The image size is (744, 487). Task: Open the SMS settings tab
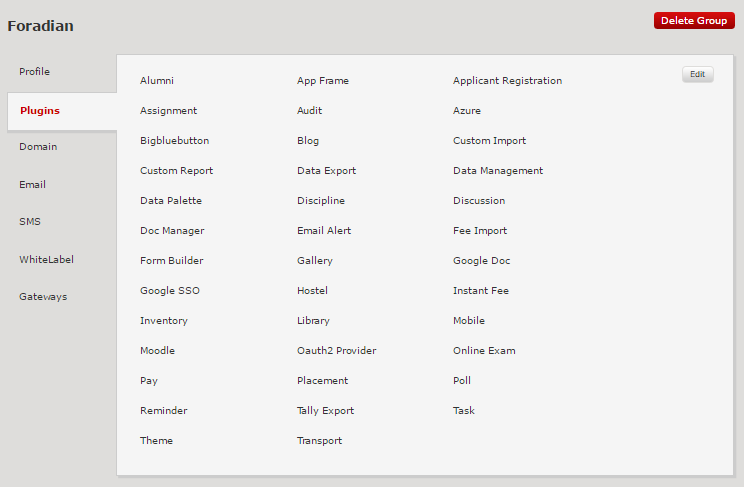pos(30,222)
